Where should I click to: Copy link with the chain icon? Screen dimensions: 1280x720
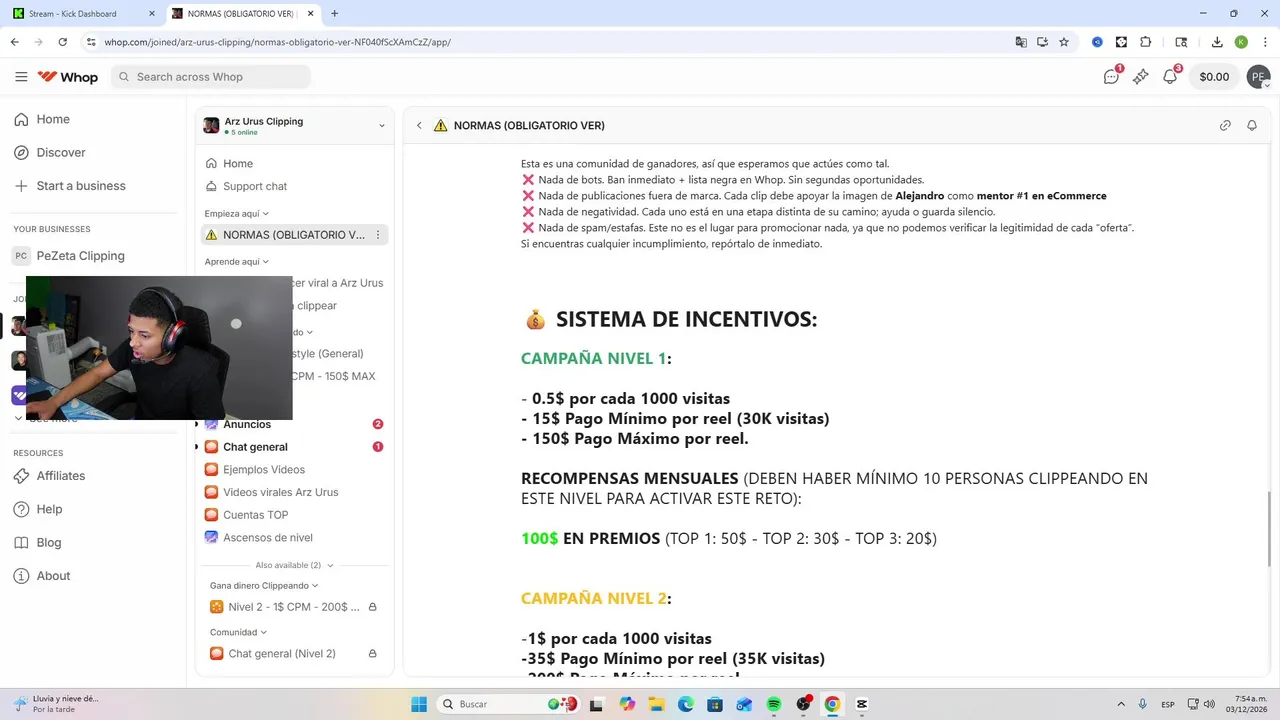click(1225, 125)
